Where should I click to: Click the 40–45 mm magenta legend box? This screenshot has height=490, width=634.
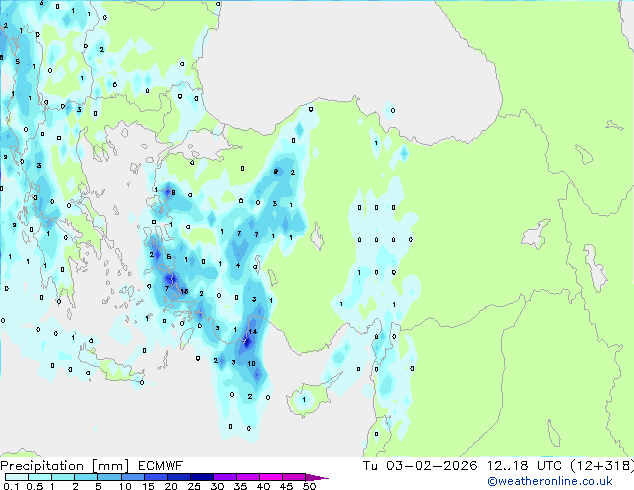pyautogui.click(x=271, y=477)
